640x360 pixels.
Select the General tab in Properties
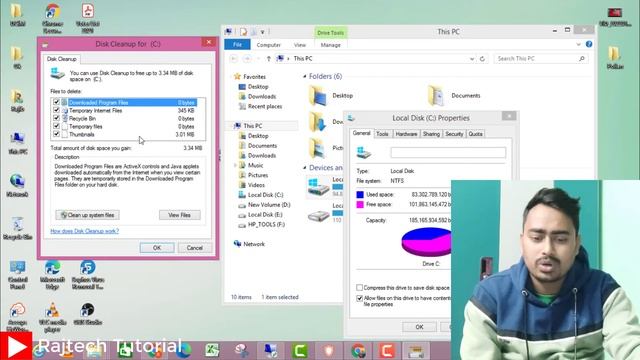[361, 133]
